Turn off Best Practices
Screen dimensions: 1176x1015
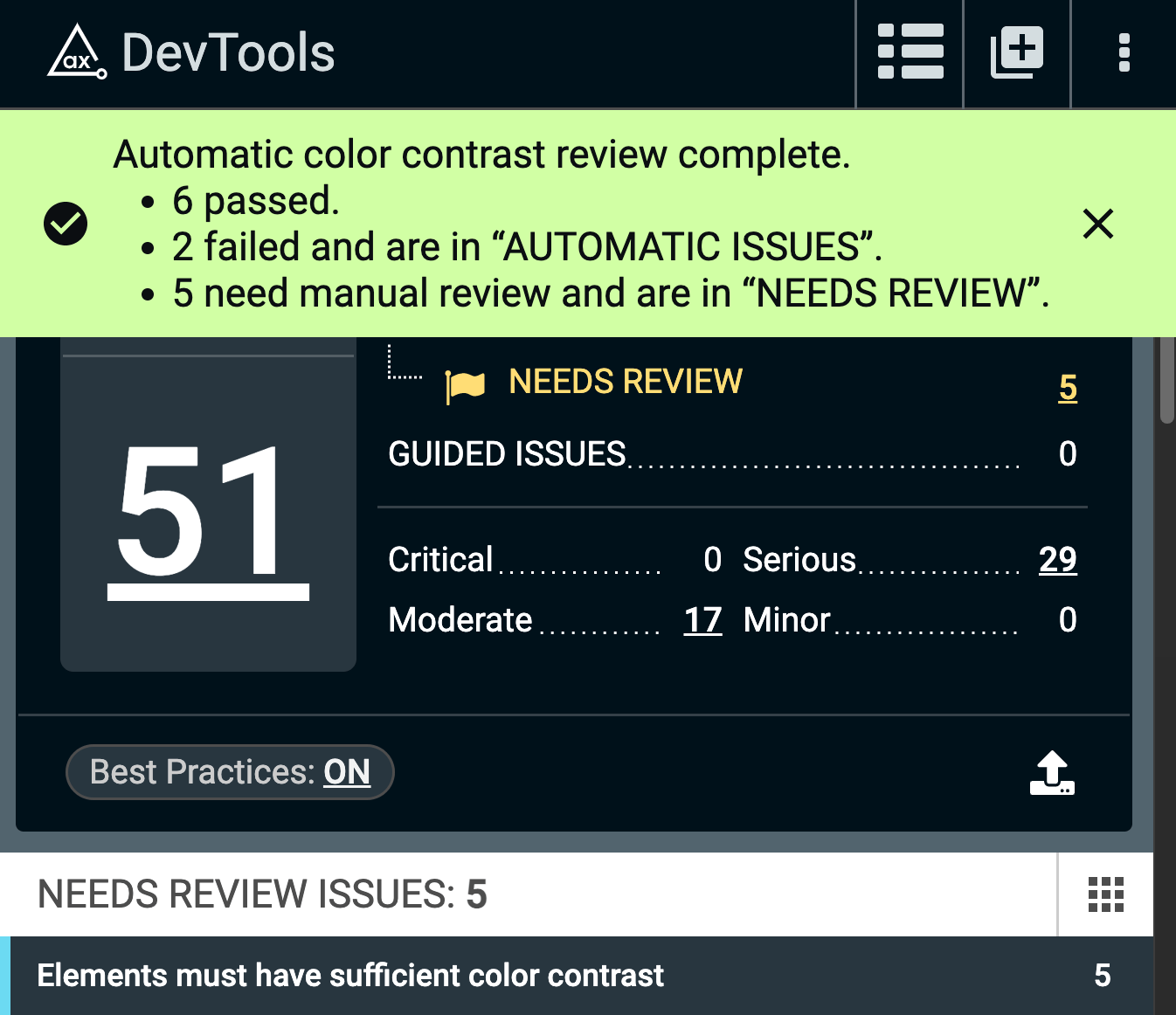click(x=230, y=771)
